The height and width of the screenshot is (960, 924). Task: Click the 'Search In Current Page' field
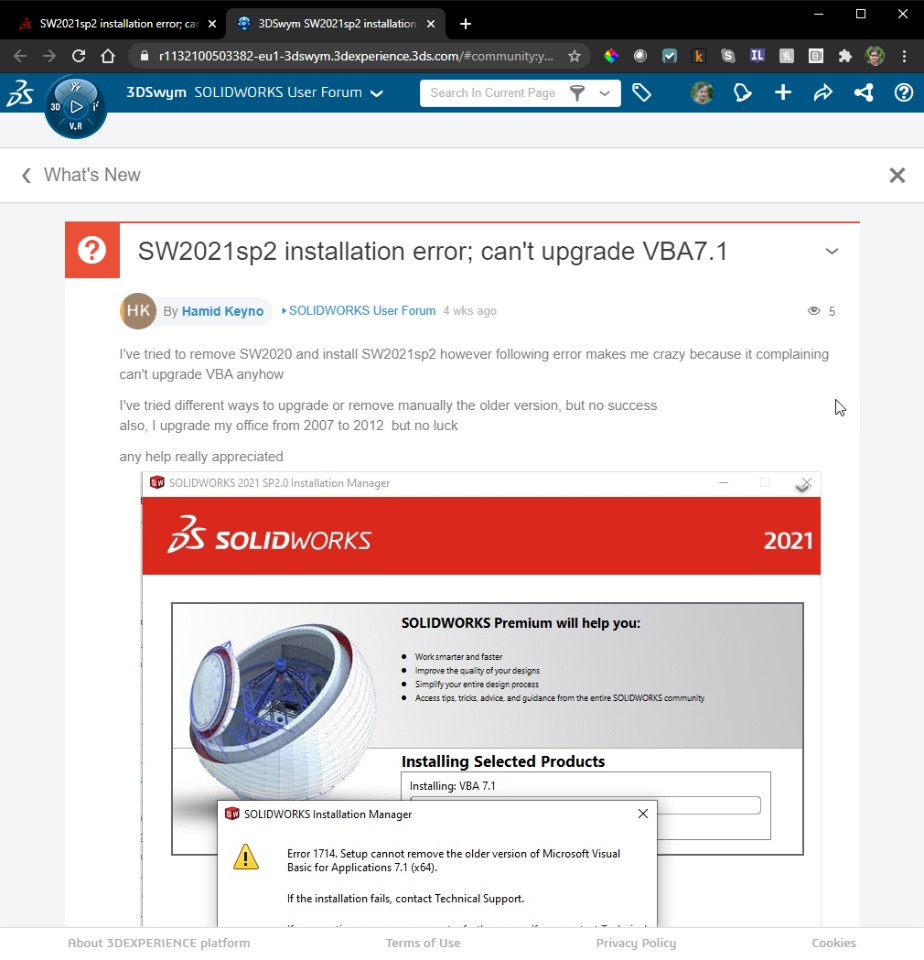click(493, 93)
